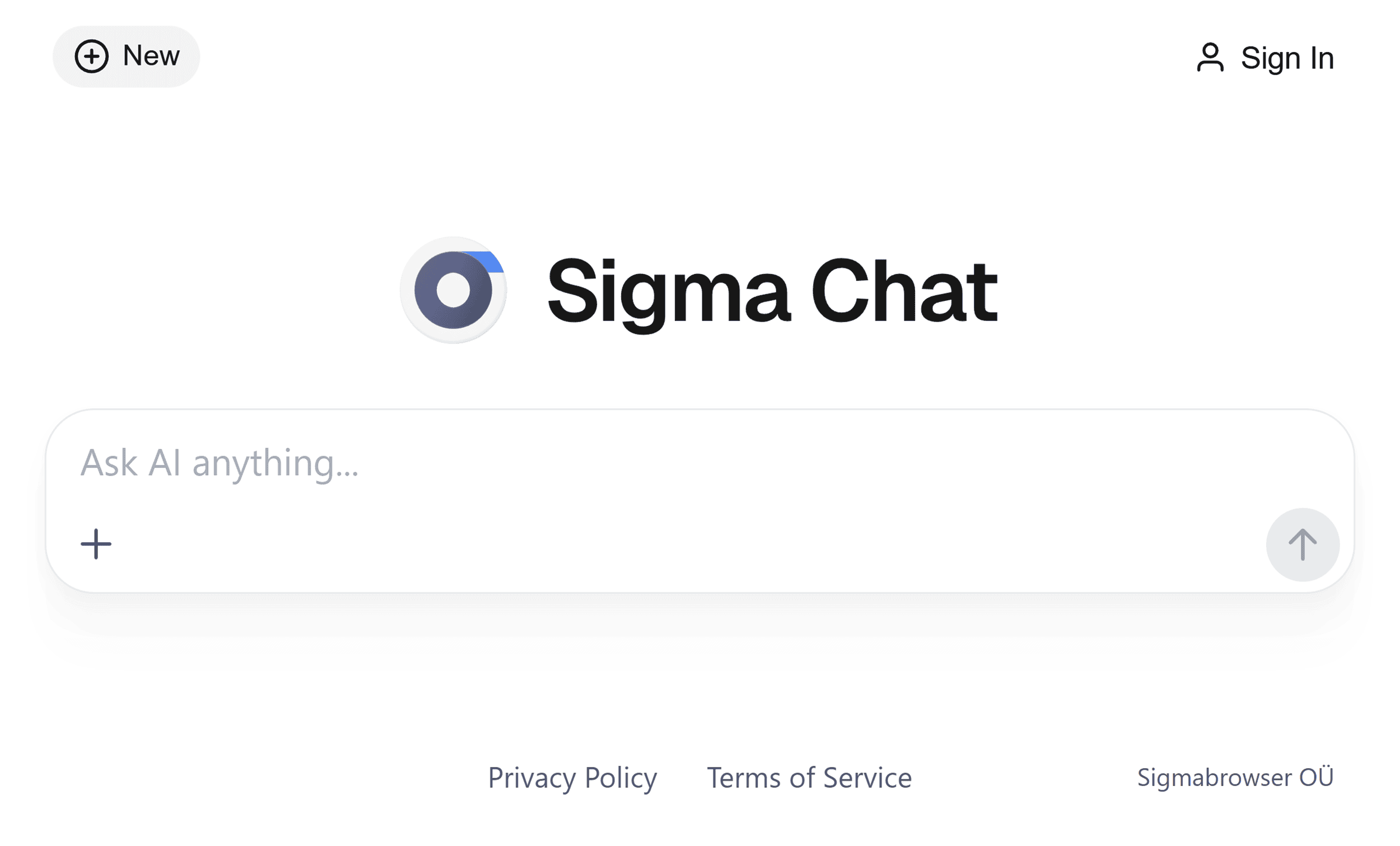Open the Privacy Policy page
The width and height of the screenshot is (1400, 846).
[573, 778]
